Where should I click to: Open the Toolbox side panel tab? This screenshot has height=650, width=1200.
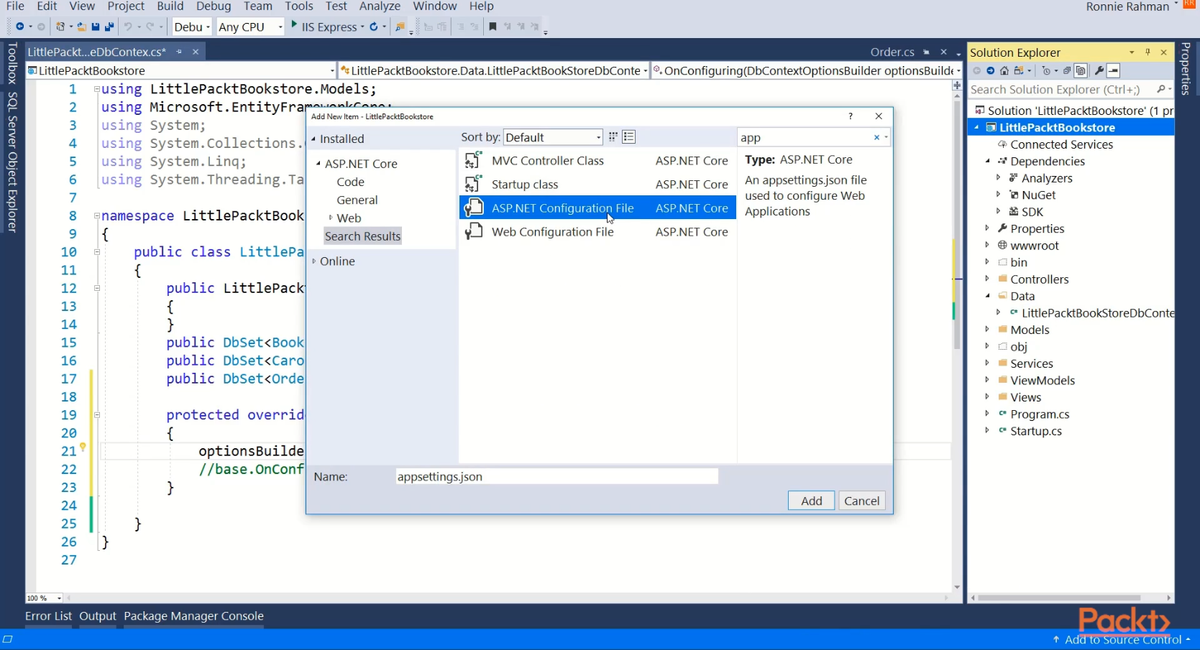click(x=11, y=64)
